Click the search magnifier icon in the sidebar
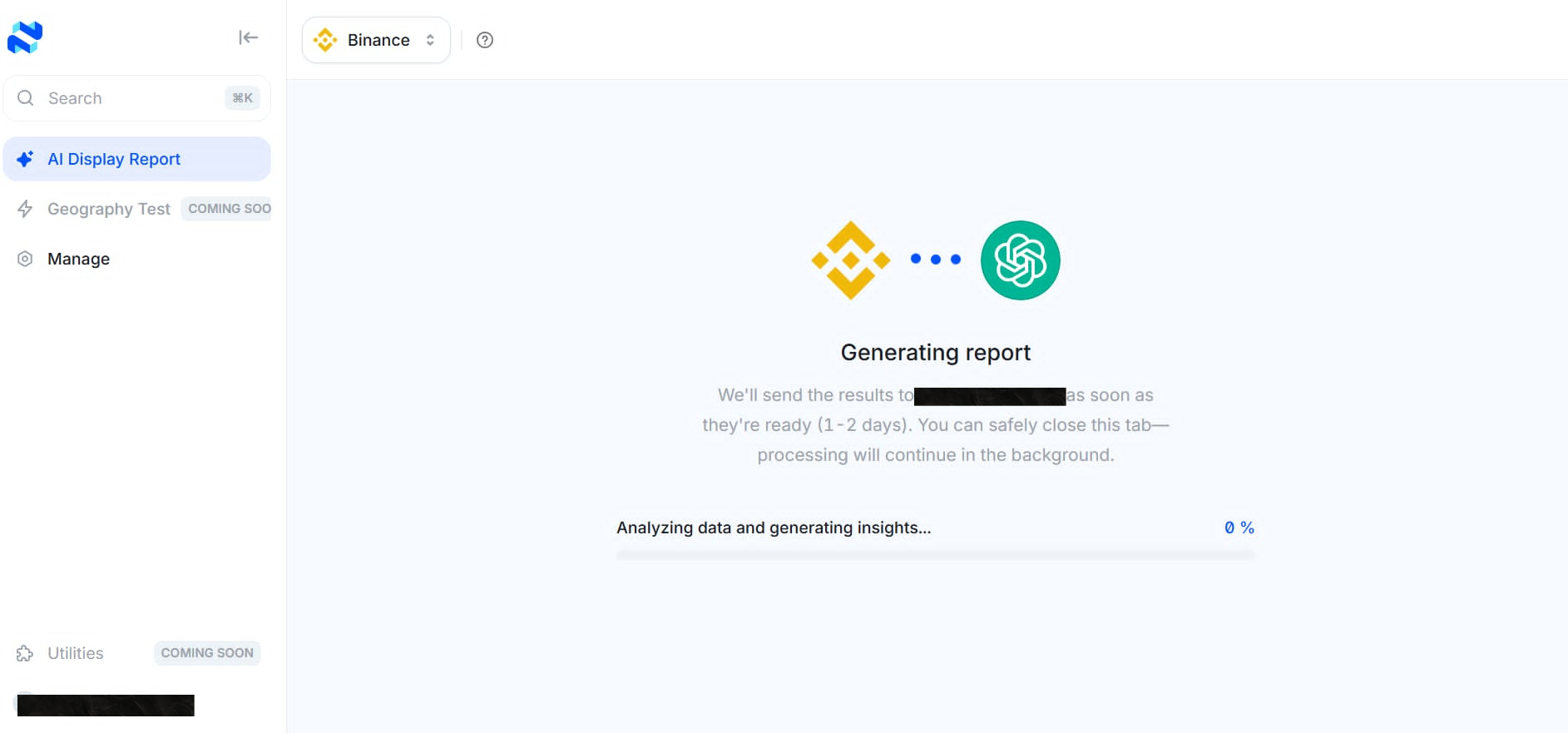 (x=25, y=98)
